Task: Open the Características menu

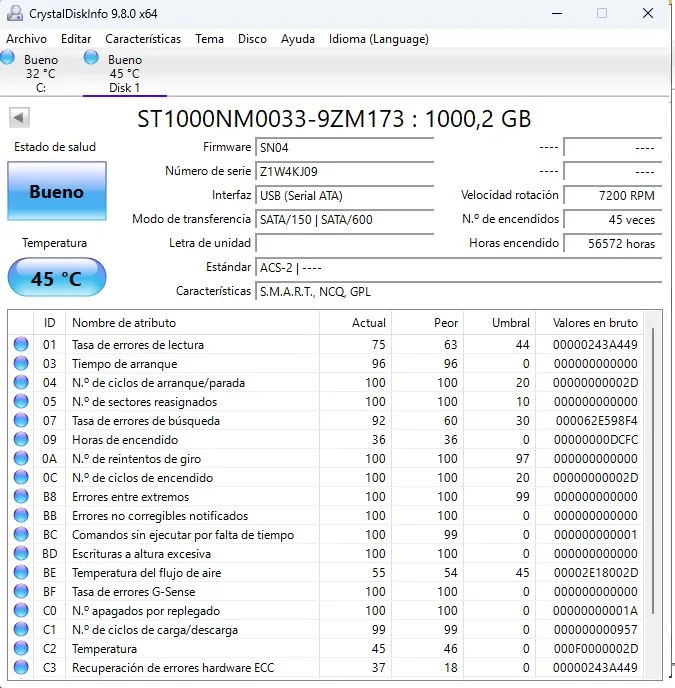Action: [143, 39]
